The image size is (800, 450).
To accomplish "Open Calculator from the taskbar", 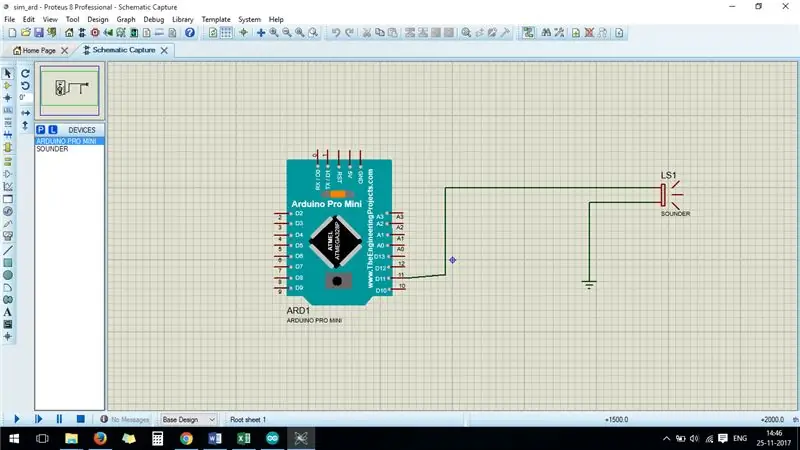I will [157, 438].
